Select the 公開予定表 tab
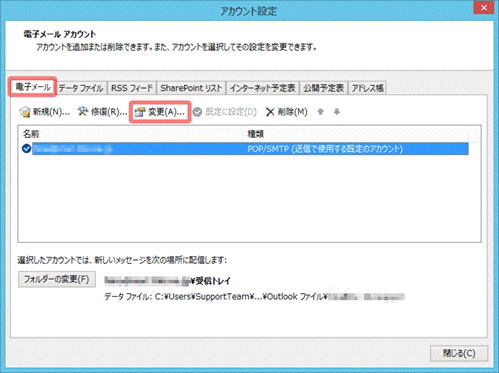 [323, 88]
